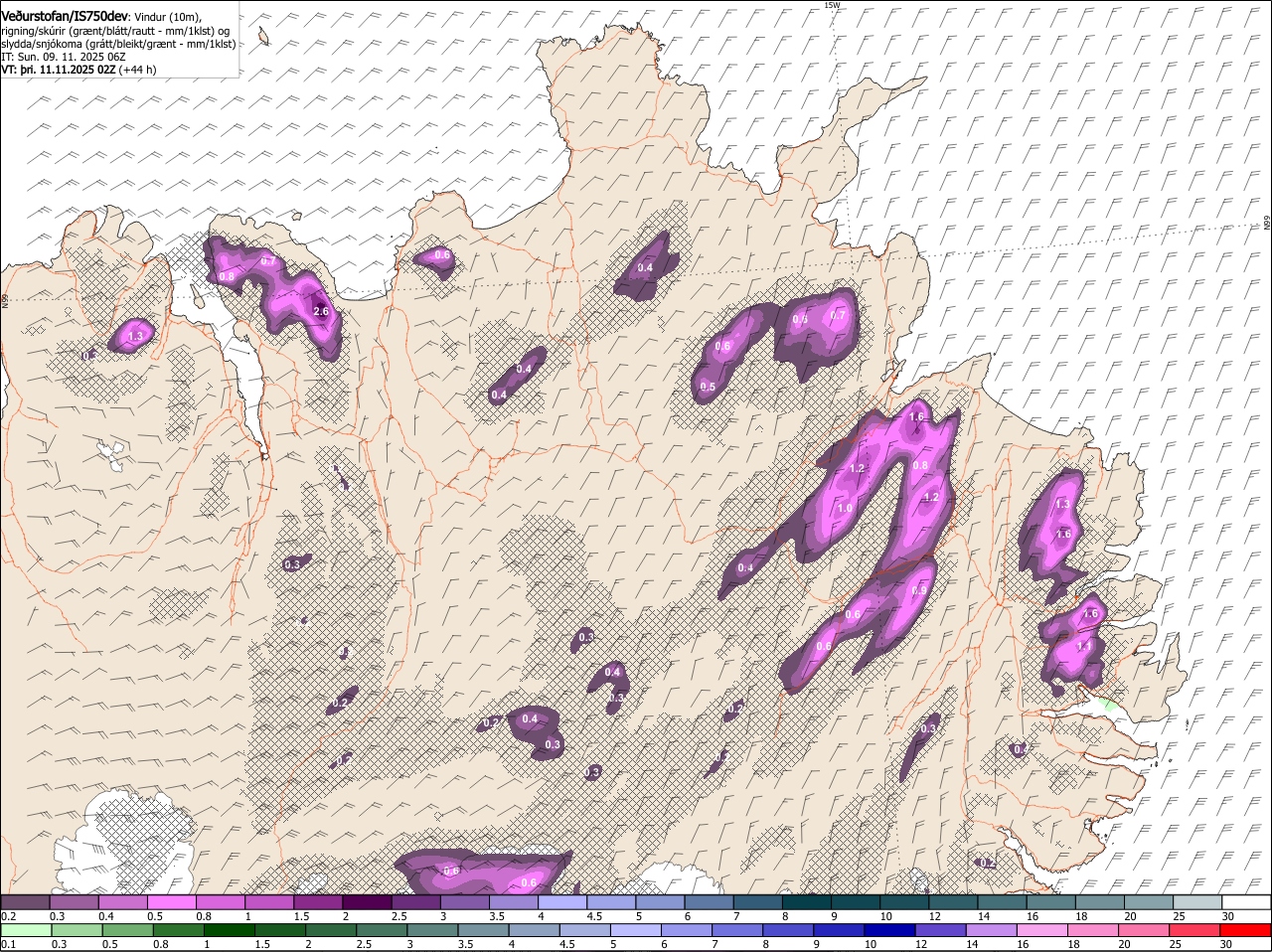Image resolution: width=1272 pixels, height=952 pixels.
Task: Pick dark blue bottom legend swatch at 10
Action: 889,930
